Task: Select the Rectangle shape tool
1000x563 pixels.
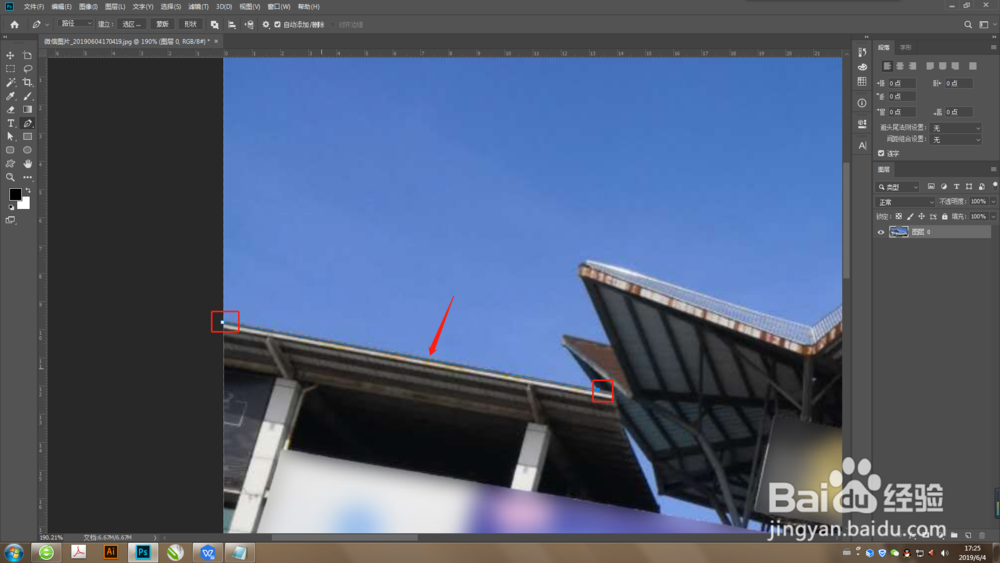Action: 27,136
